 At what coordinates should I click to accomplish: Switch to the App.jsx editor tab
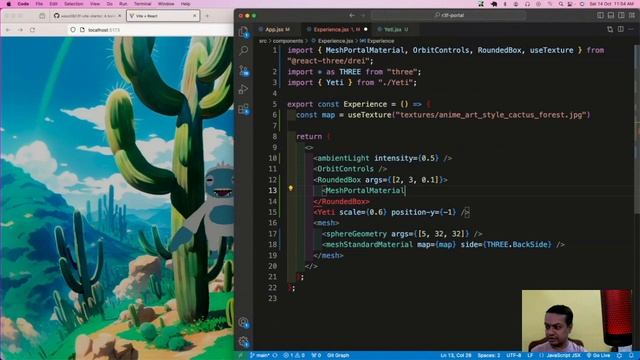(x=277, y=29)
